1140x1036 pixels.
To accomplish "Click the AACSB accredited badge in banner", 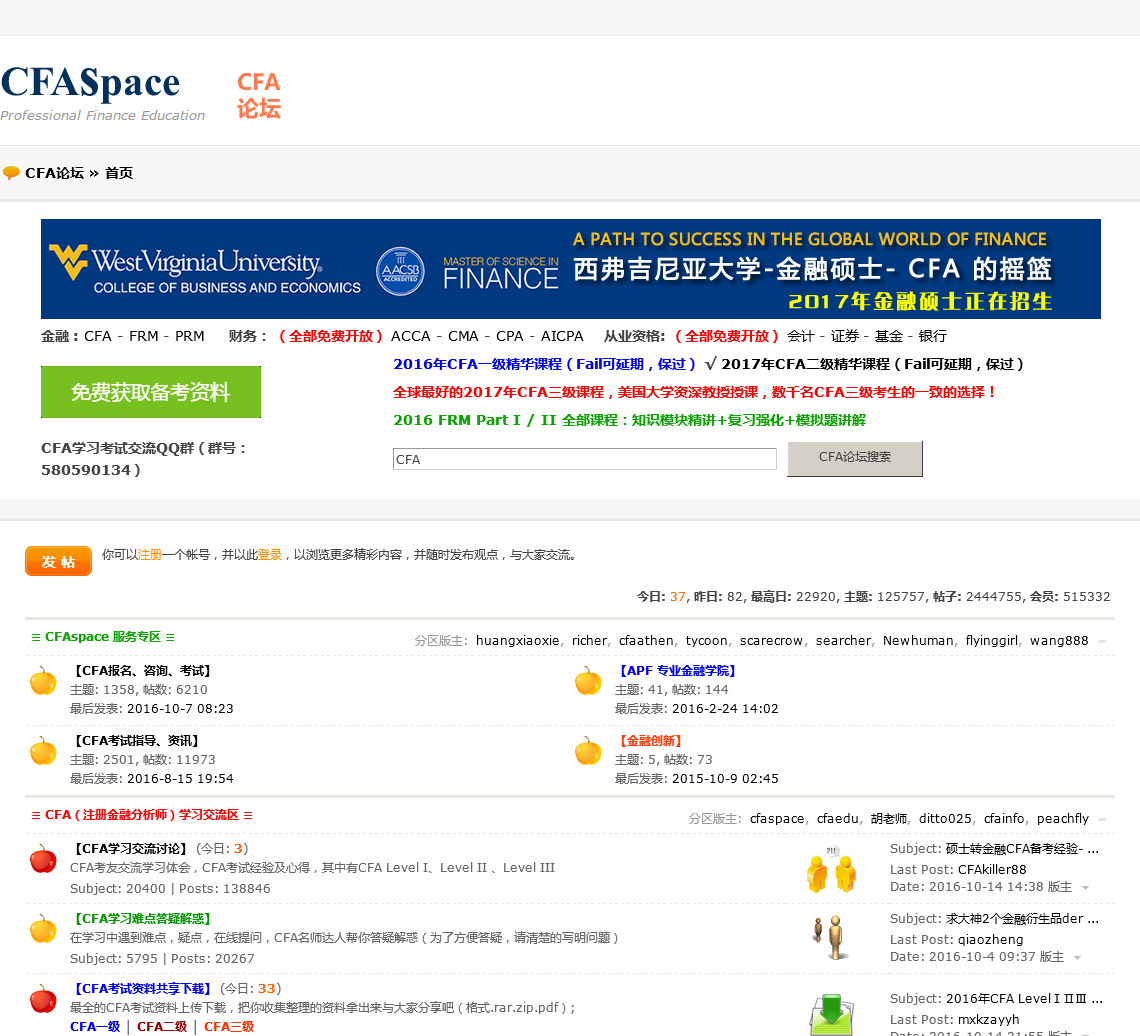I will (x=401, y=271).
